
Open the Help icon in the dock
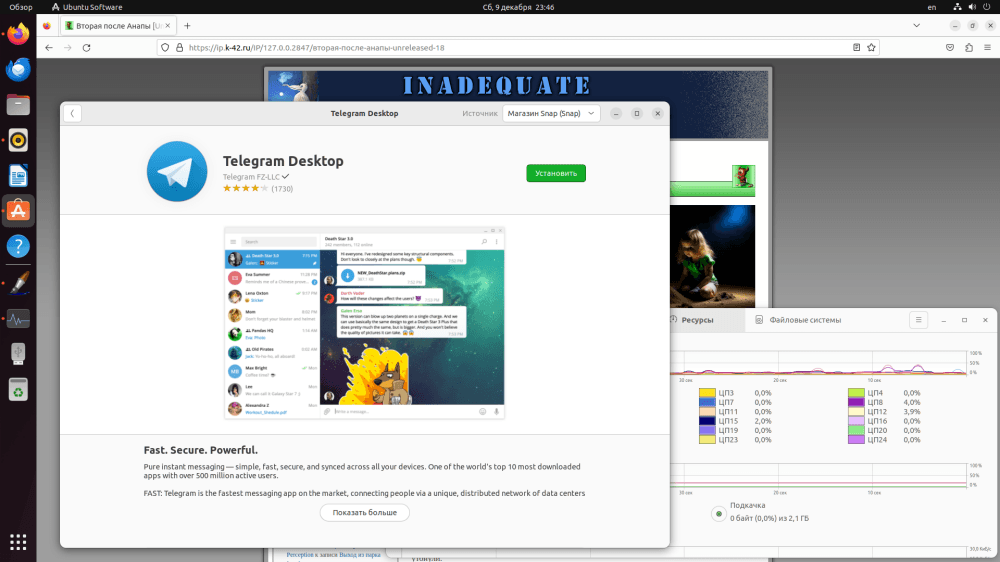[x=18, y=246]
